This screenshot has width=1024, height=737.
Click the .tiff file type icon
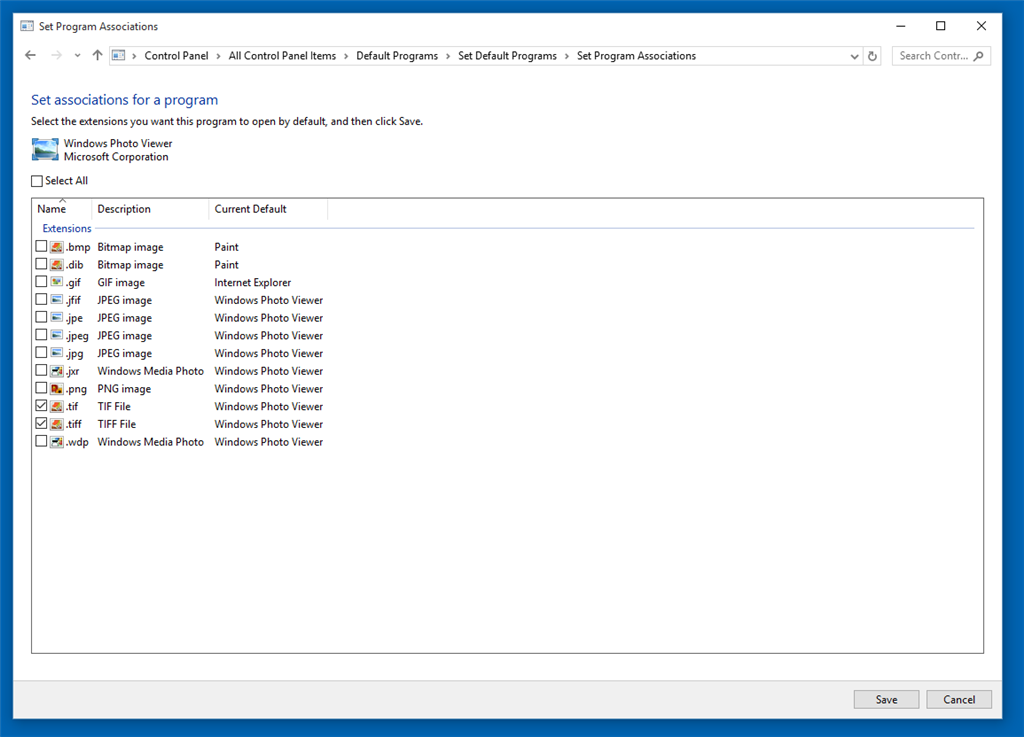tap(57, 424)
